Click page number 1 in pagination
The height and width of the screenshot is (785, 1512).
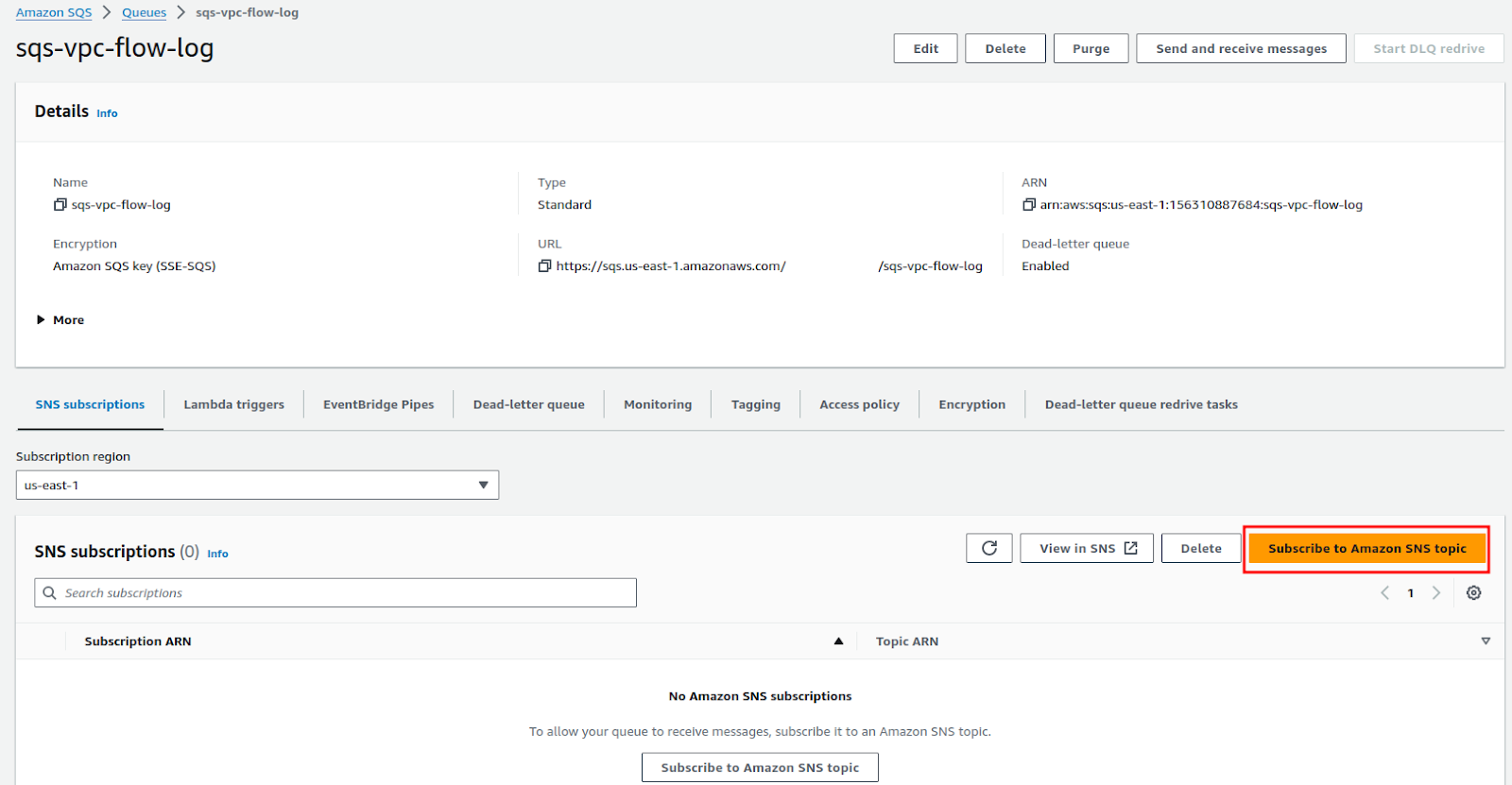[1411, 593]
